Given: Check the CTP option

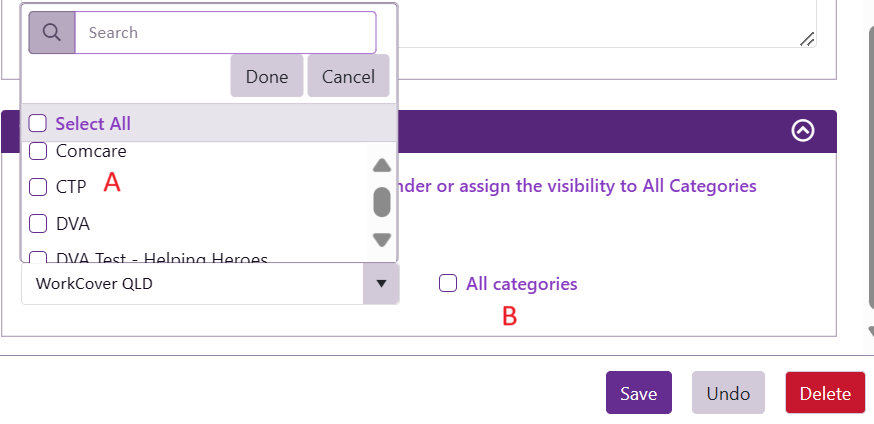Looking at the screenshot, I should [x=38, y=187].
